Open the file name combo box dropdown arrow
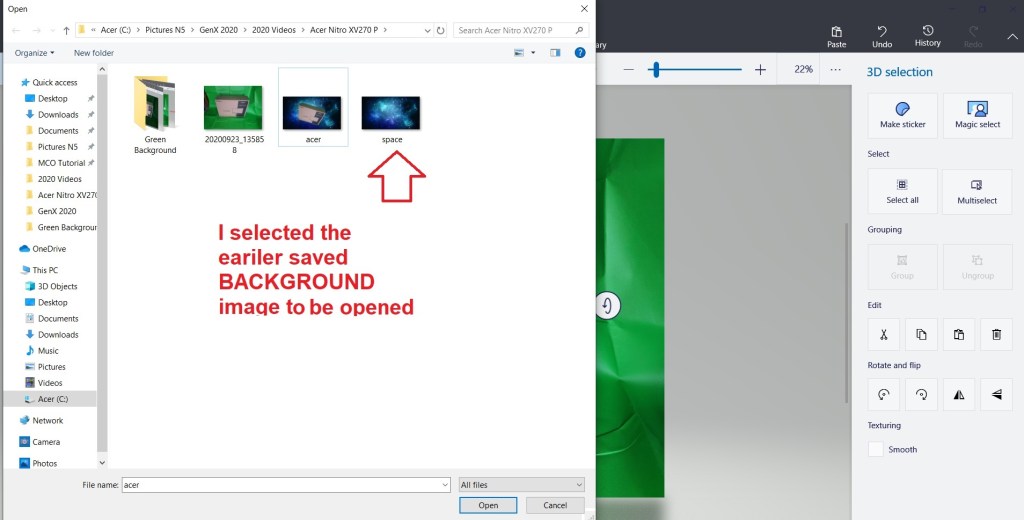 [x=444, y=485]
